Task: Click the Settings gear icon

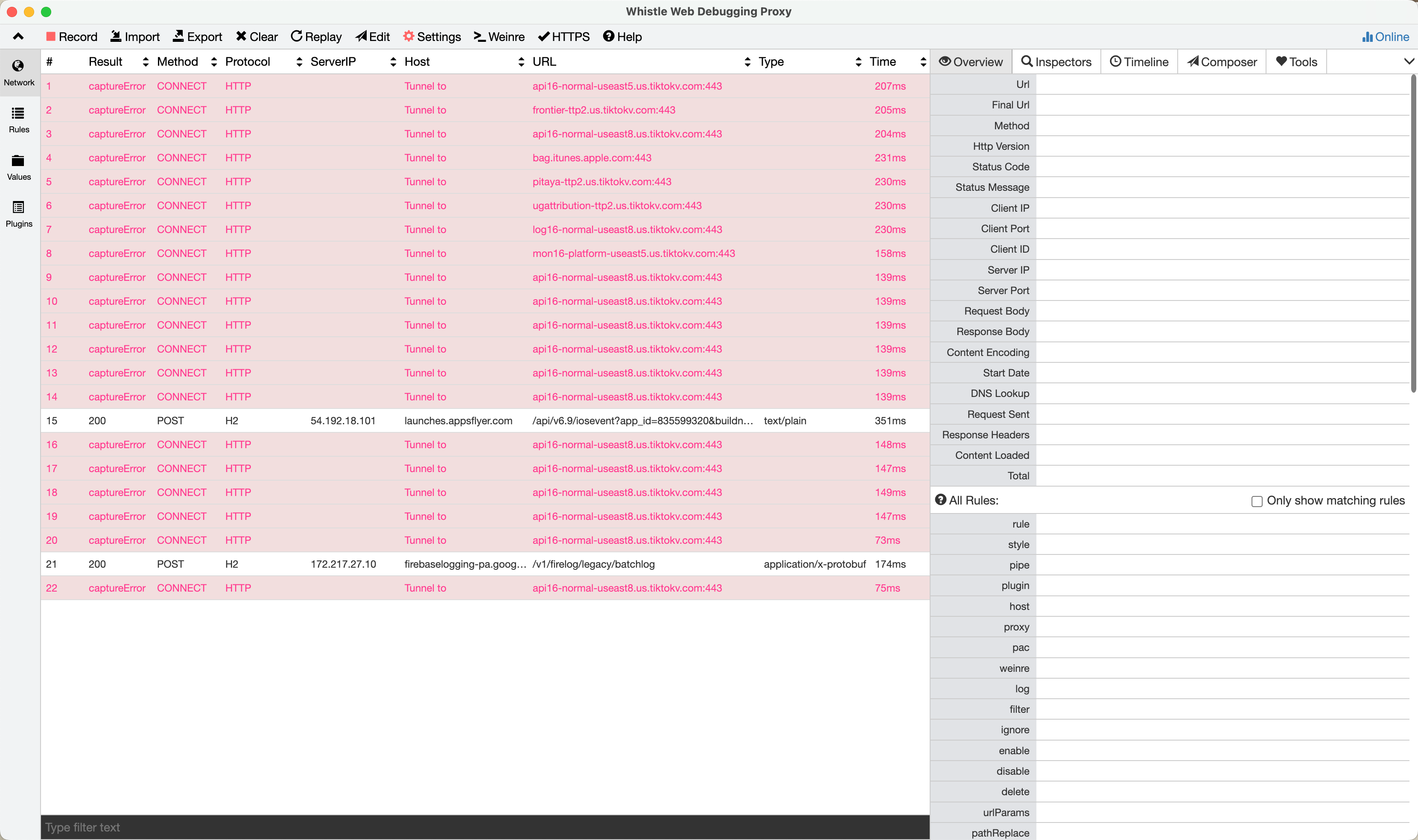Action: 408,37
